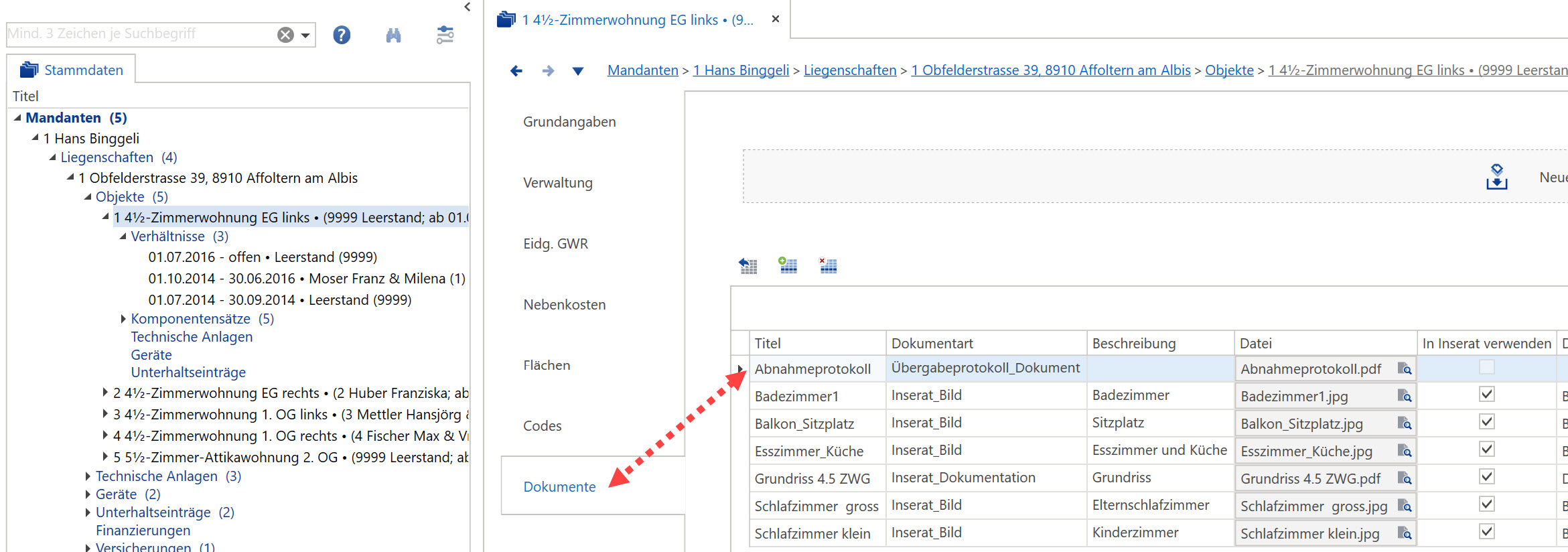The height and width of the screenshot is (552, 1568).
Task: Click the blue-arrow grid icon above the table
Action: tap(747, 266)
